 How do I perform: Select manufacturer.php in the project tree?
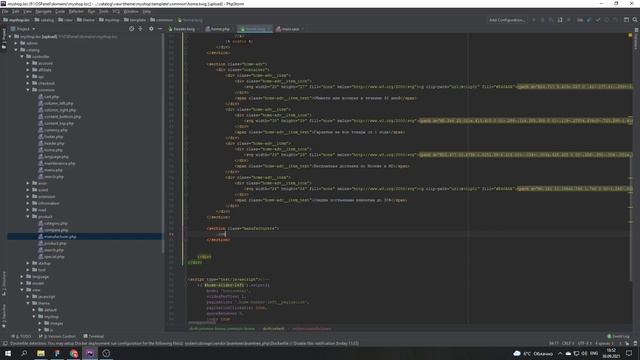[57, 237]
